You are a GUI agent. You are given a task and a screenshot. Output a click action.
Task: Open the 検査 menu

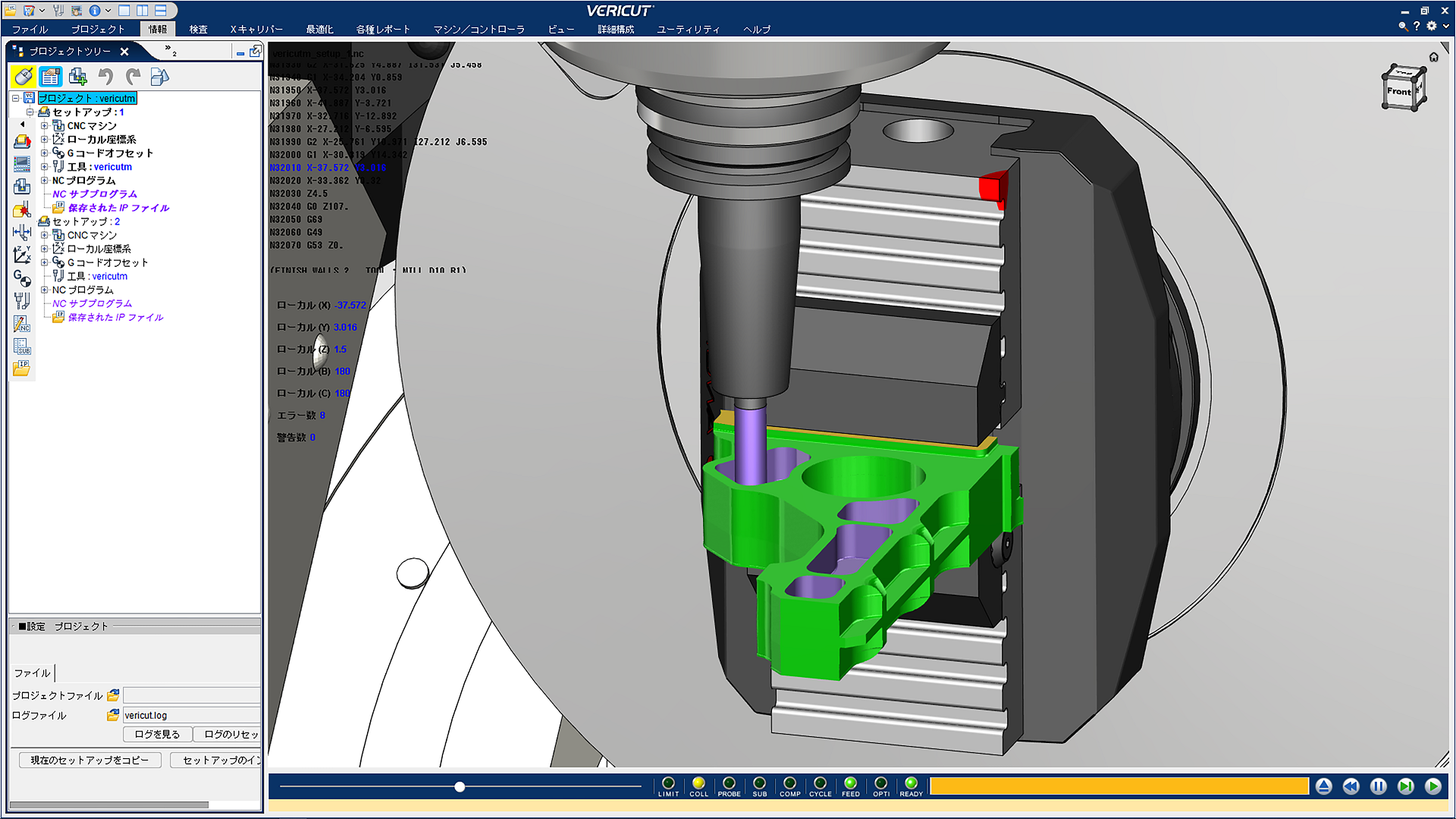point(199,30)
